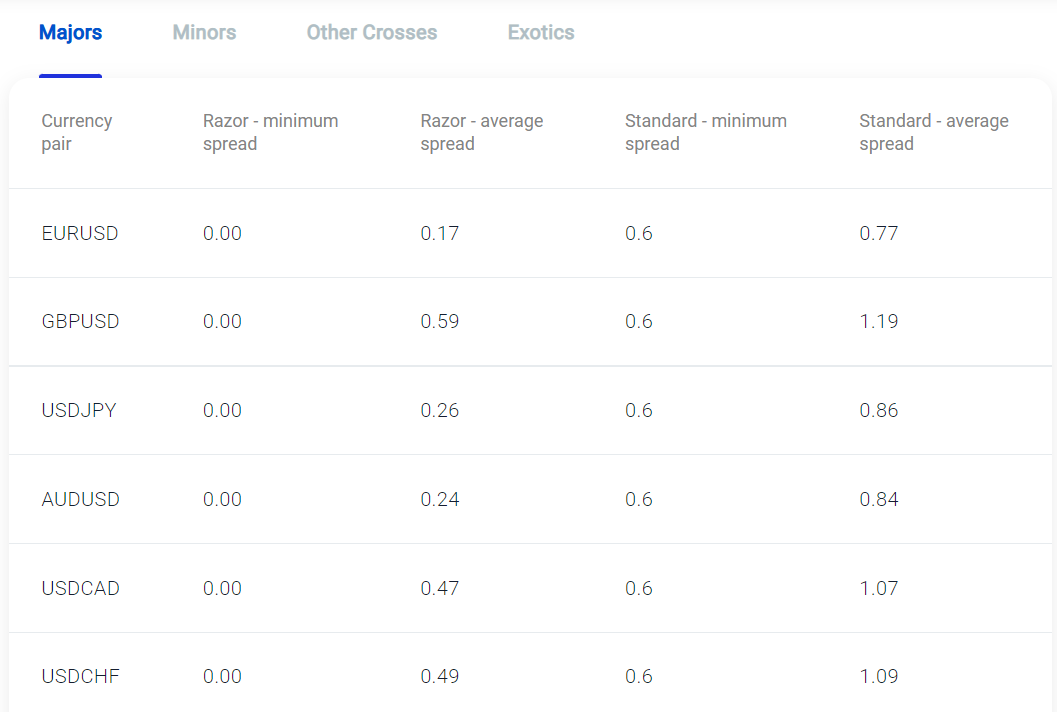Click EURUSD Razor average spread 0.17
The height and width of the screenshot is (712, 1057).
[x=439, y=233]
